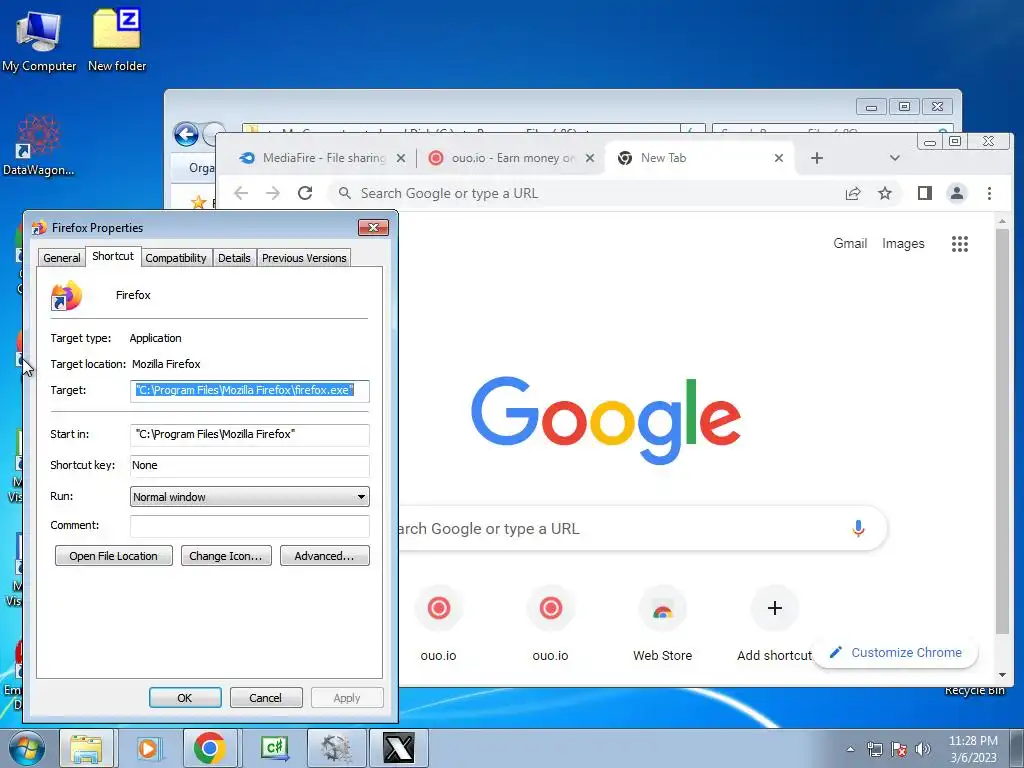Screen dimensions: 1024x768
Task: Focus Chrome's address bar
Action: (588, 193)
